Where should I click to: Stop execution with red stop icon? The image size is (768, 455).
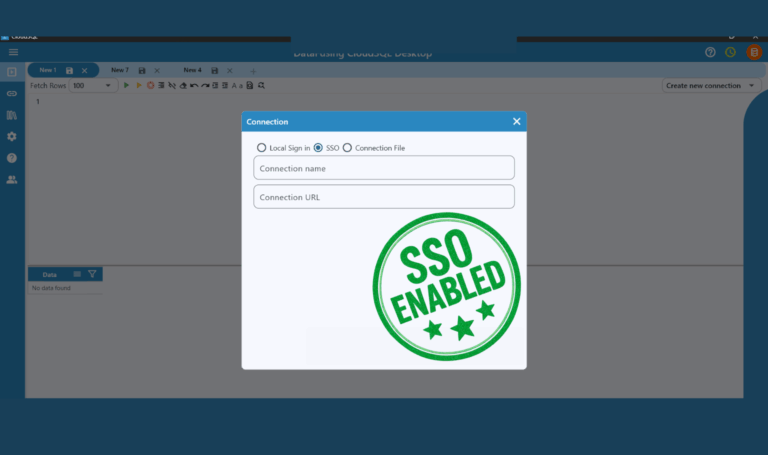coord(150,85)
